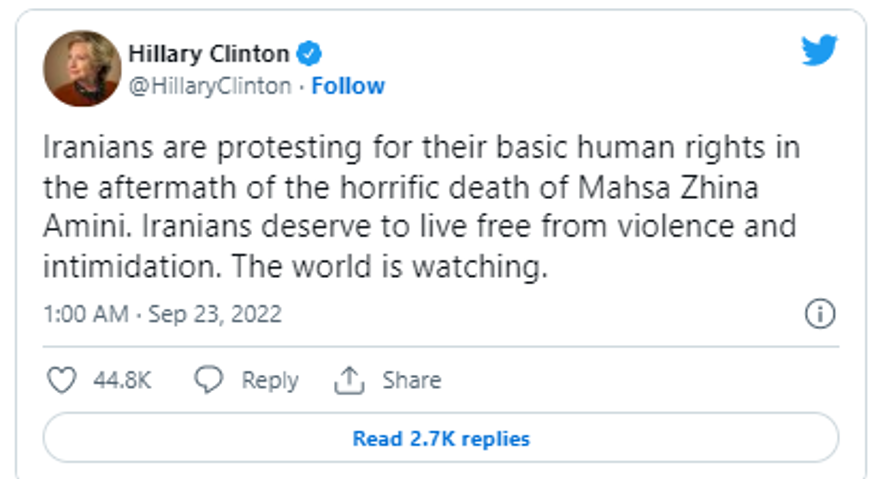Screen dimensions: 880x479
Task: Open Read 2.7K replies button
Action: [440, 439]
